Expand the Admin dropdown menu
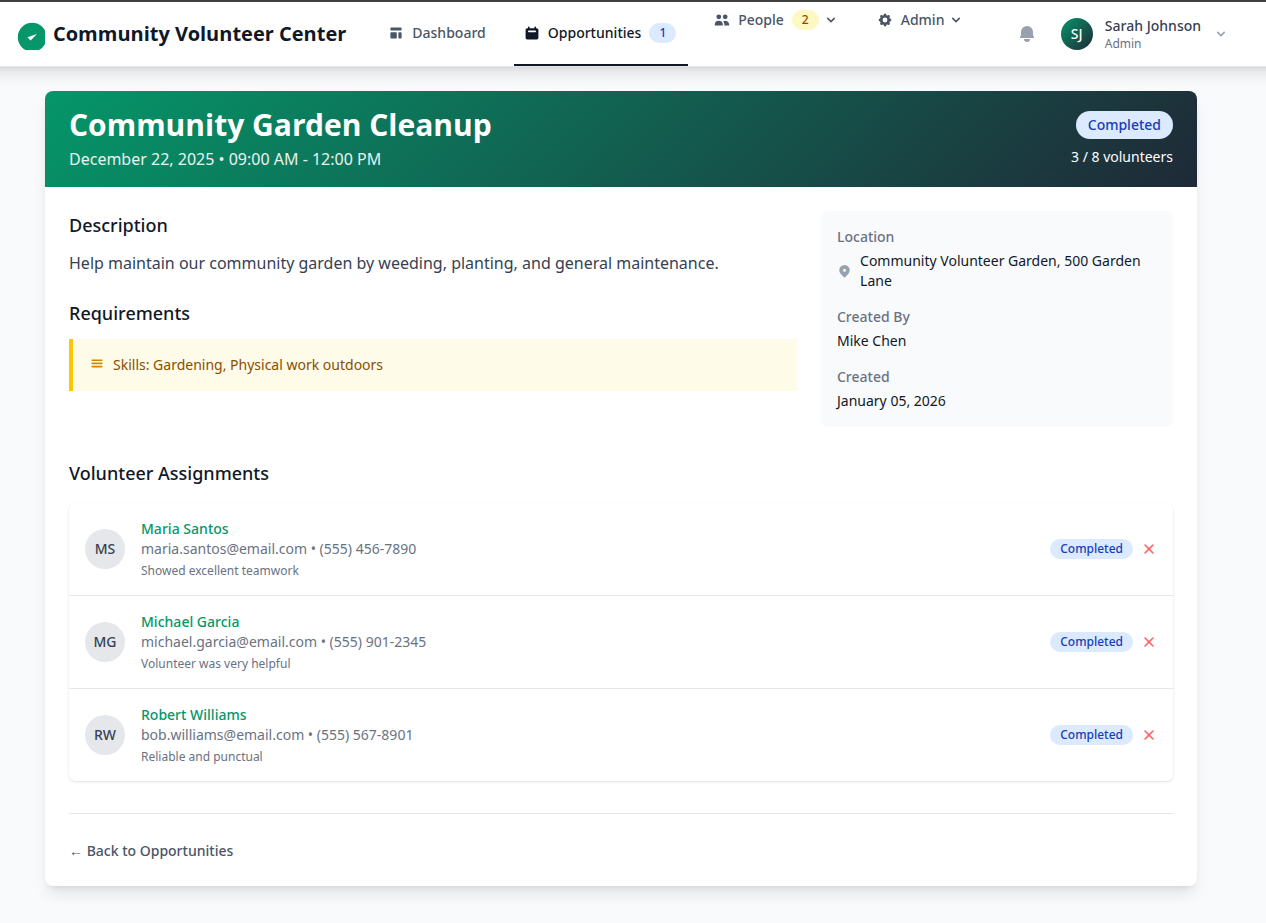The width and height of the screenshot is (1266, 923). [919, 20]
